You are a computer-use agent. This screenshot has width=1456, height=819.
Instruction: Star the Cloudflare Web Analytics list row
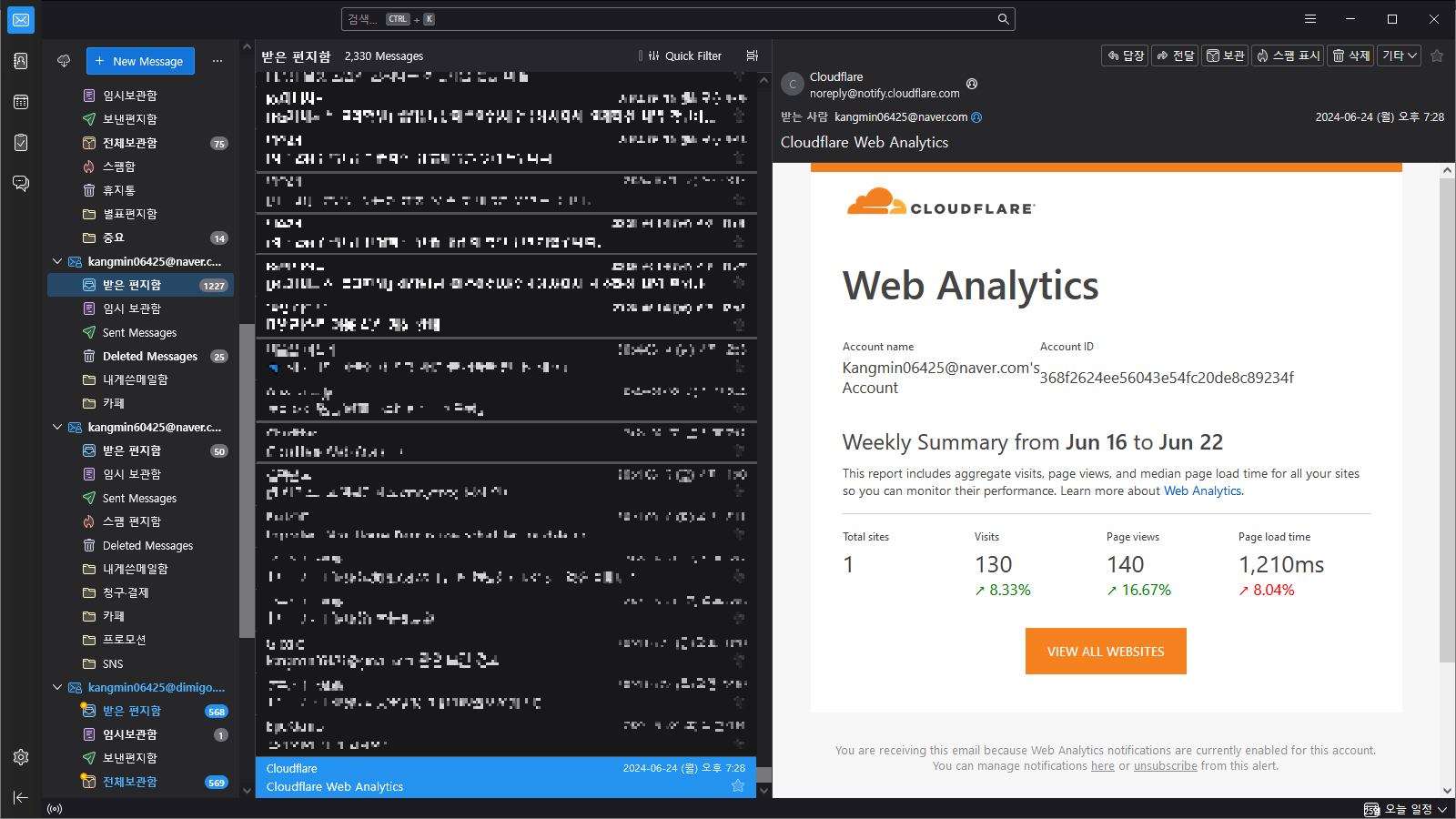(738, 786)
